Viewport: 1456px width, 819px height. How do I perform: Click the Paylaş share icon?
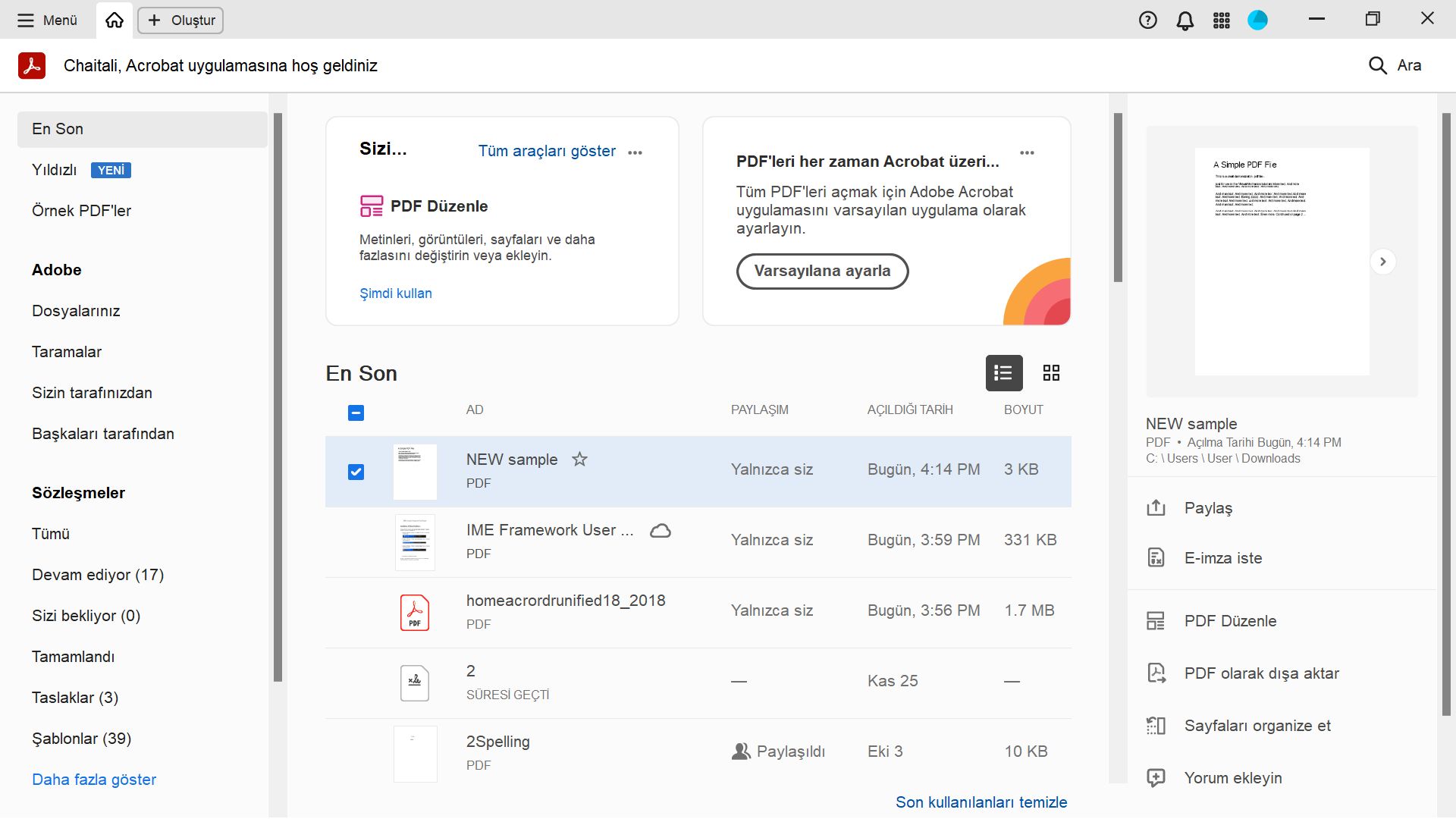point(1156,508)
